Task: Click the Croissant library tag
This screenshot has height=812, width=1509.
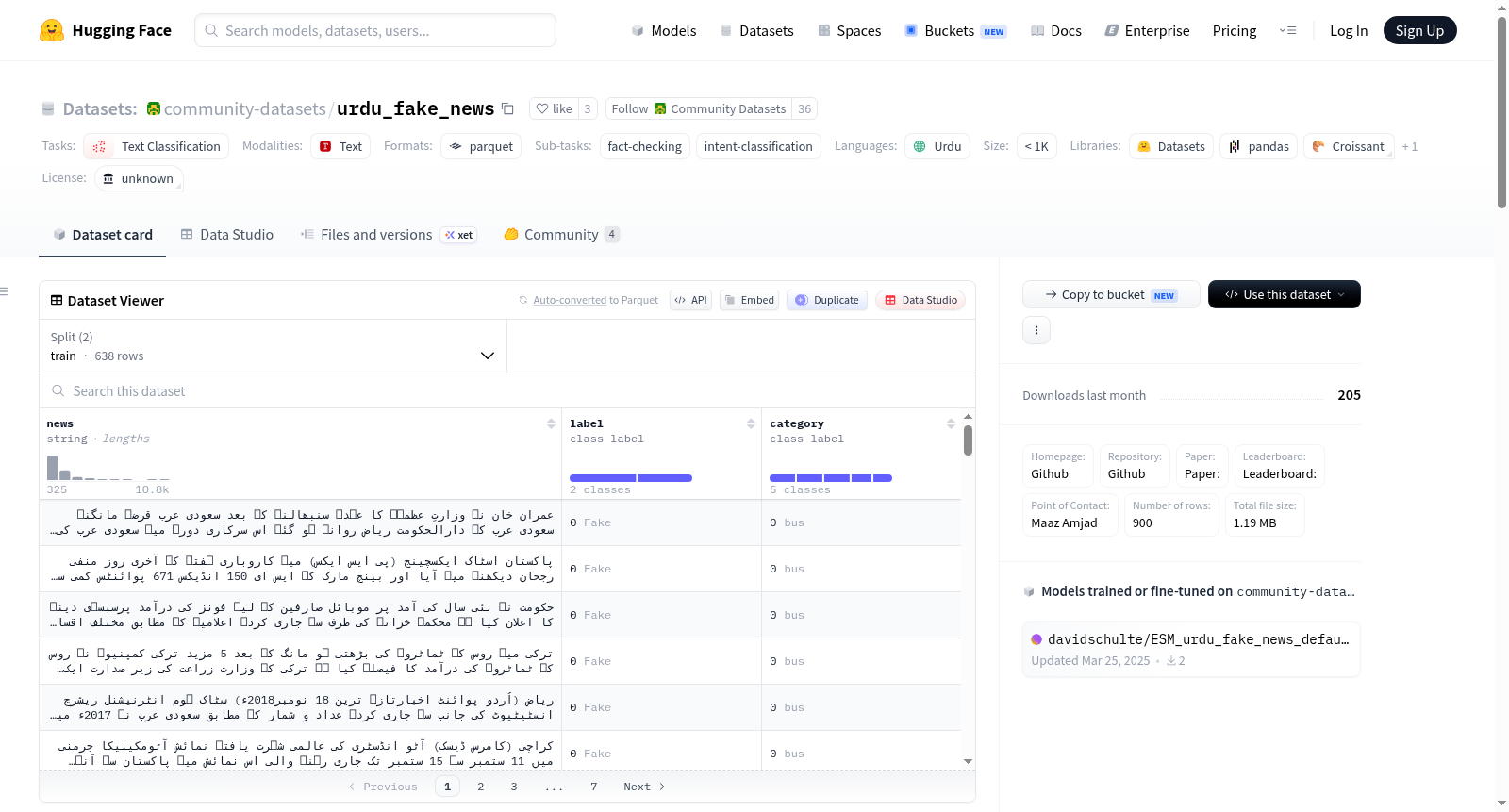Action: [1349, 146]
